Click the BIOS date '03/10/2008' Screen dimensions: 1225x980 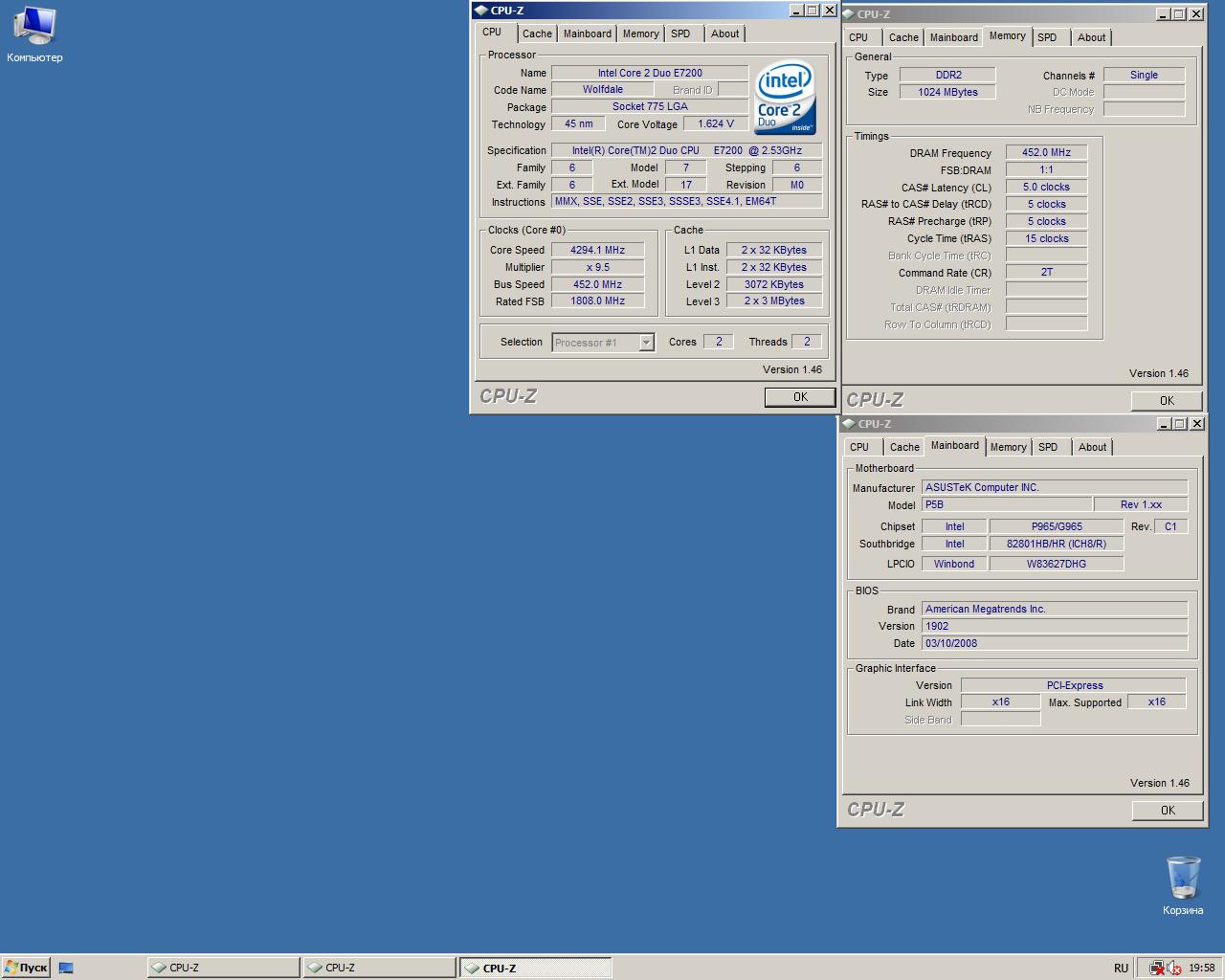[1054, 643]
